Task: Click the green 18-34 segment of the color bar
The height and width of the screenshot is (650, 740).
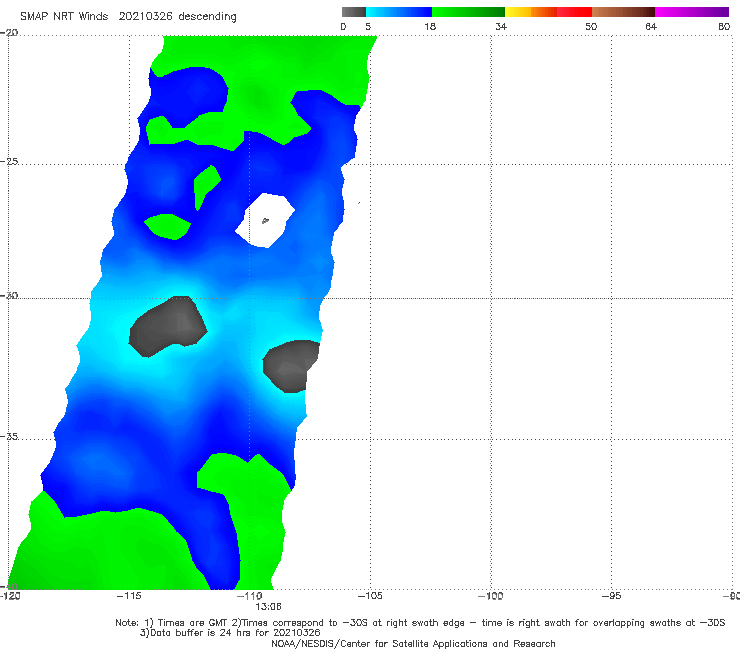Action: tap(468, 12)
